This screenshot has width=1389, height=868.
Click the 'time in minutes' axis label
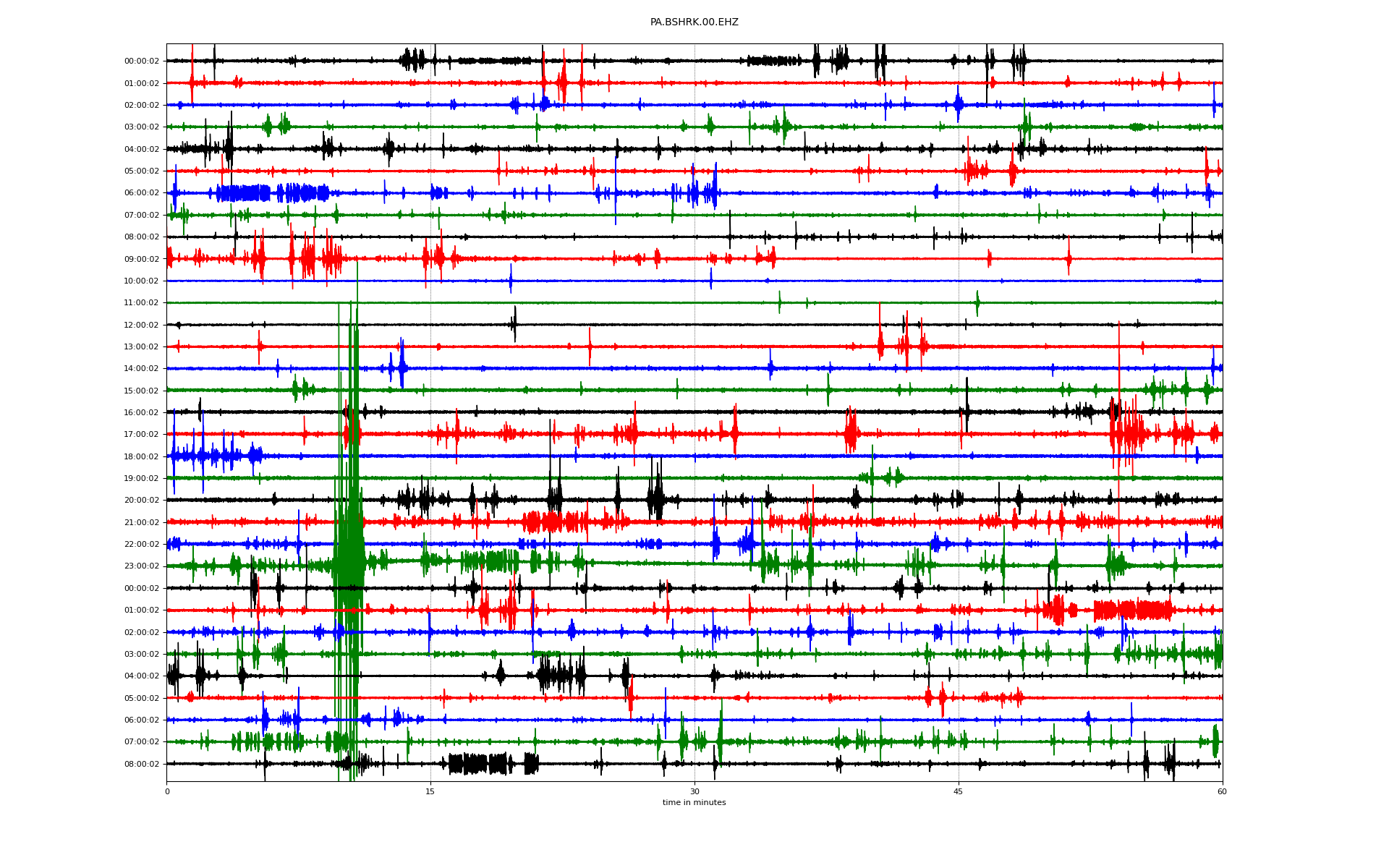click(x=694, y=802)
